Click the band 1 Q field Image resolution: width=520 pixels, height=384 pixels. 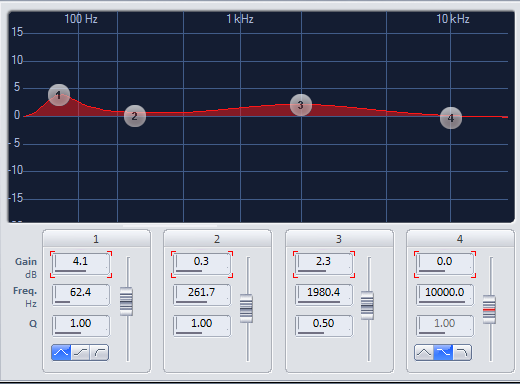point(81,326)
